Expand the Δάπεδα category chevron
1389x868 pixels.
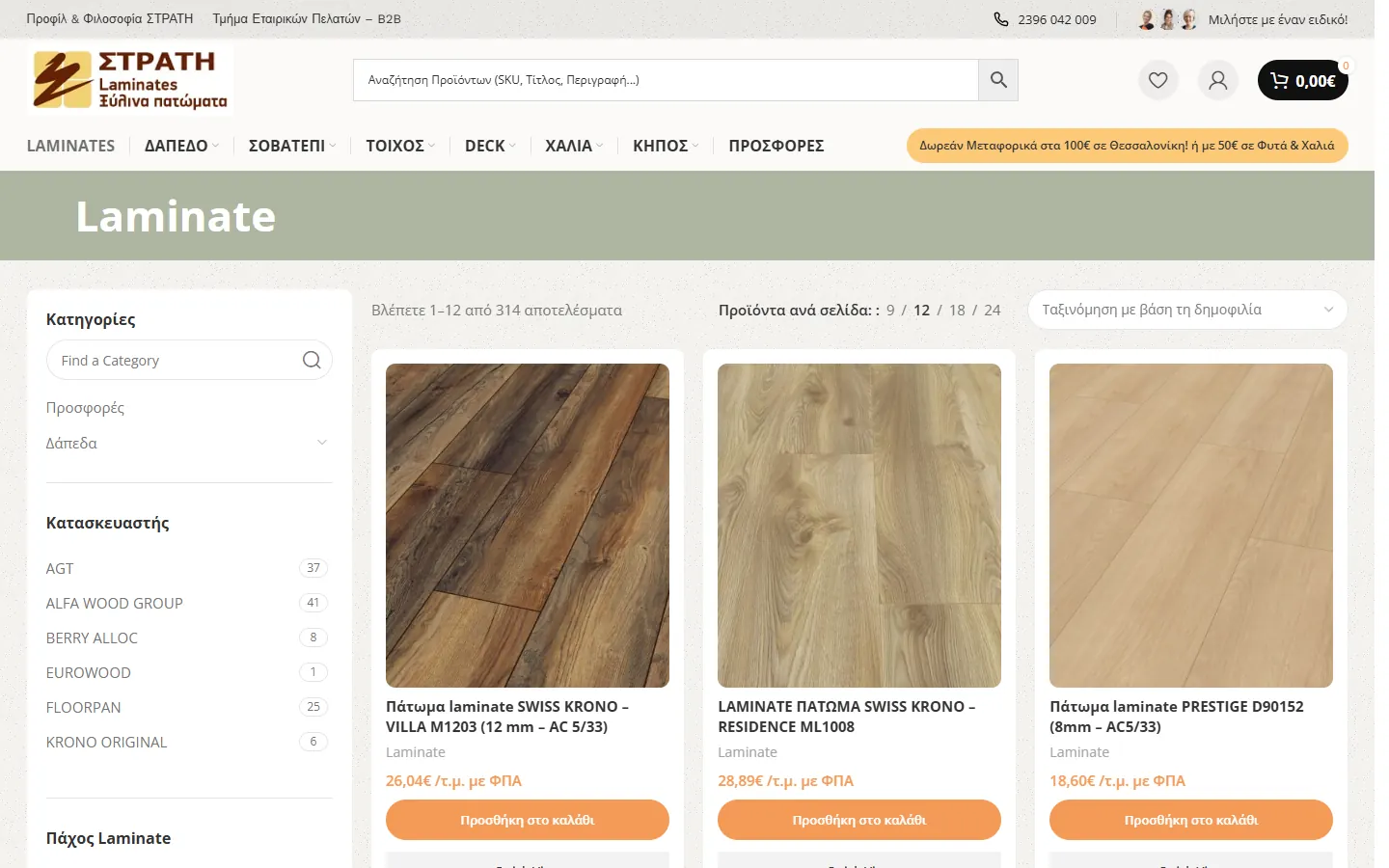[x=322, y=443]
